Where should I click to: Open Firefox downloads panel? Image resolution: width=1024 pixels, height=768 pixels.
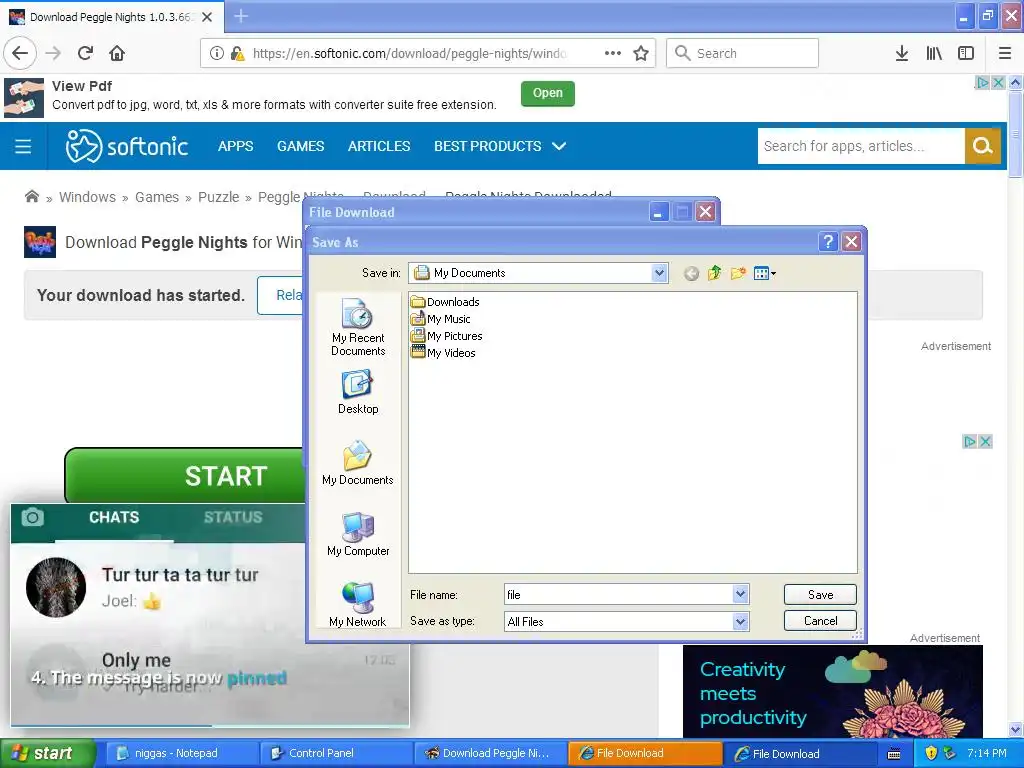pos(902,53)
